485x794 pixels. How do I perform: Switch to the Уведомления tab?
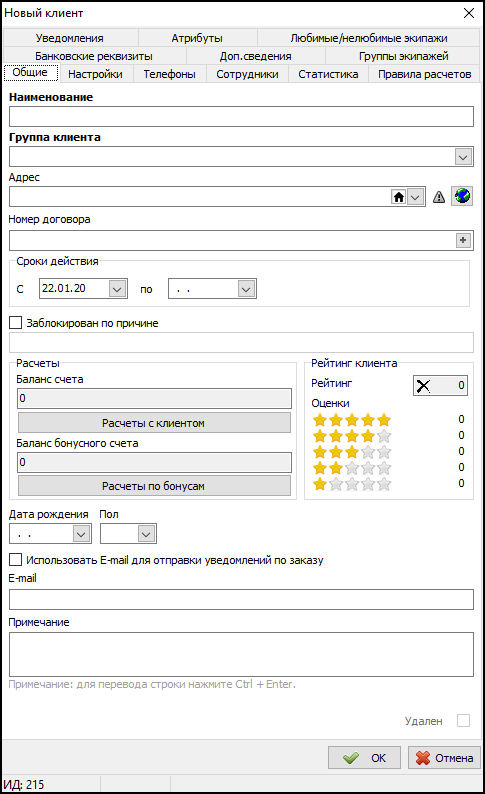coord(70,38)
